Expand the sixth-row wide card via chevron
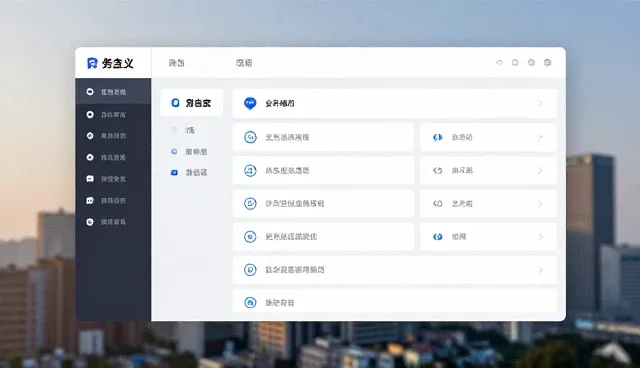 pyautogui.click(x=540, y=270)
